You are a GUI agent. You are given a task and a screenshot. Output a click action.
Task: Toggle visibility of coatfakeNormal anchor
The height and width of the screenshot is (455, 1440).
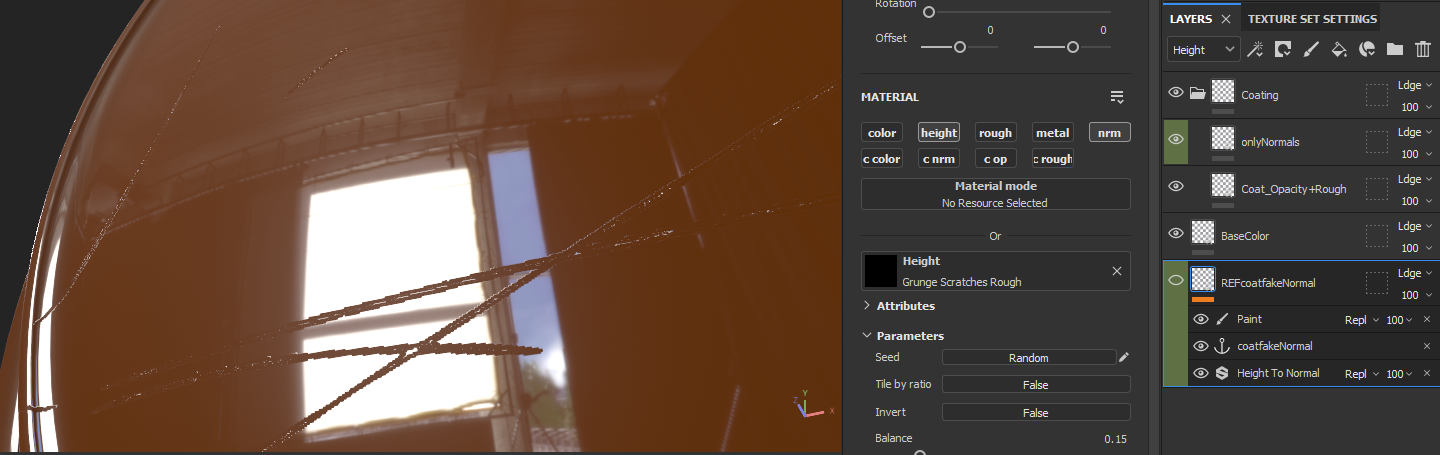[1201, 346]
